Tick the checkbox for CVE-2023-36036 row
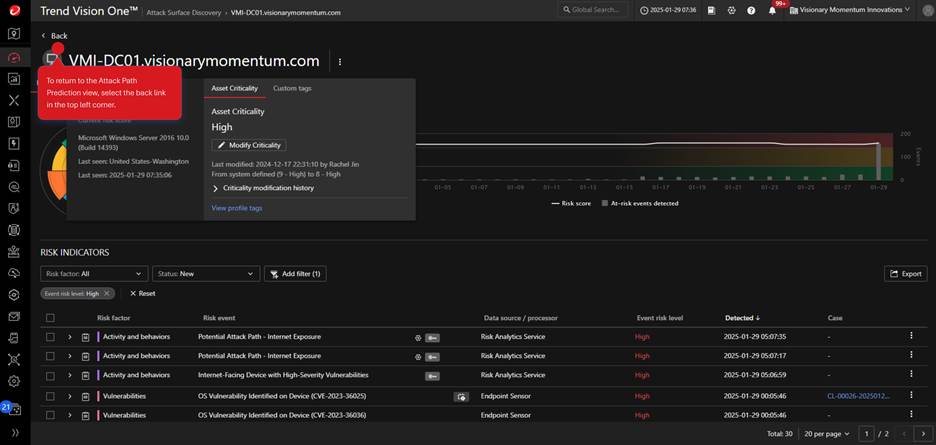The height and width of the screenshot is (445, 936). pos(50,415)
